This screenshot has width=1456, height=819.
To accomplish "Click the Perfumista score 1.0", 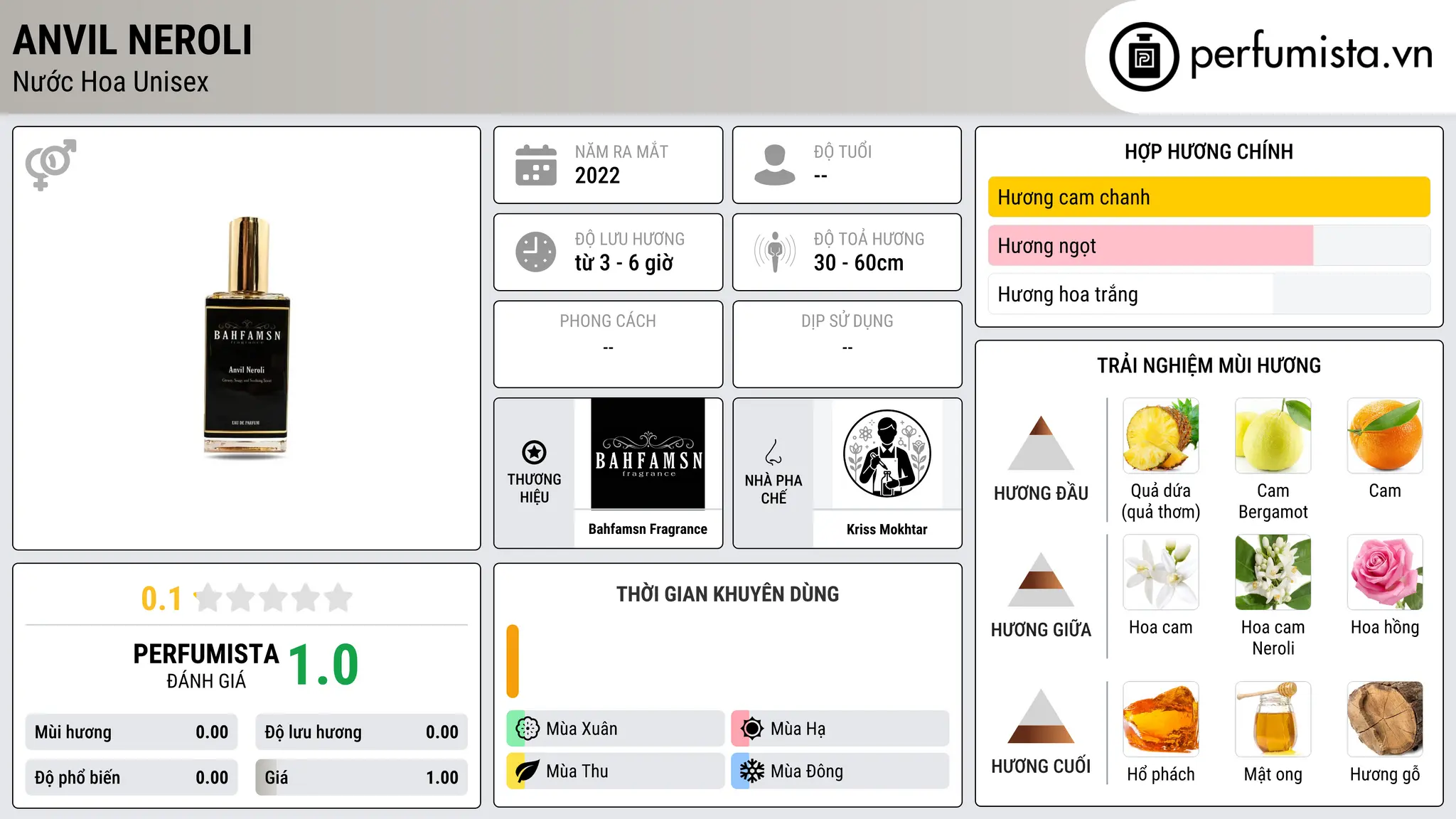I will click(x=323, y=665).
